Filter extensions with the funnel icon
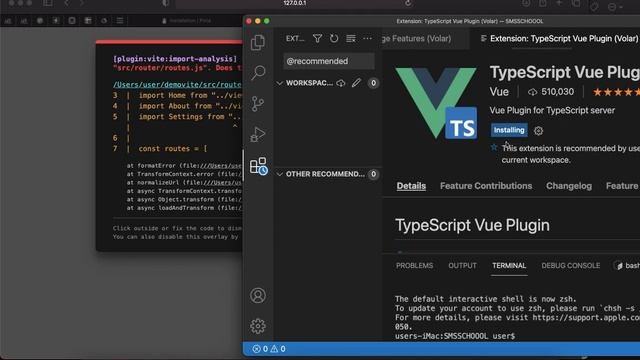The height and width of the screenshot is (360, 640). [317, 38]
